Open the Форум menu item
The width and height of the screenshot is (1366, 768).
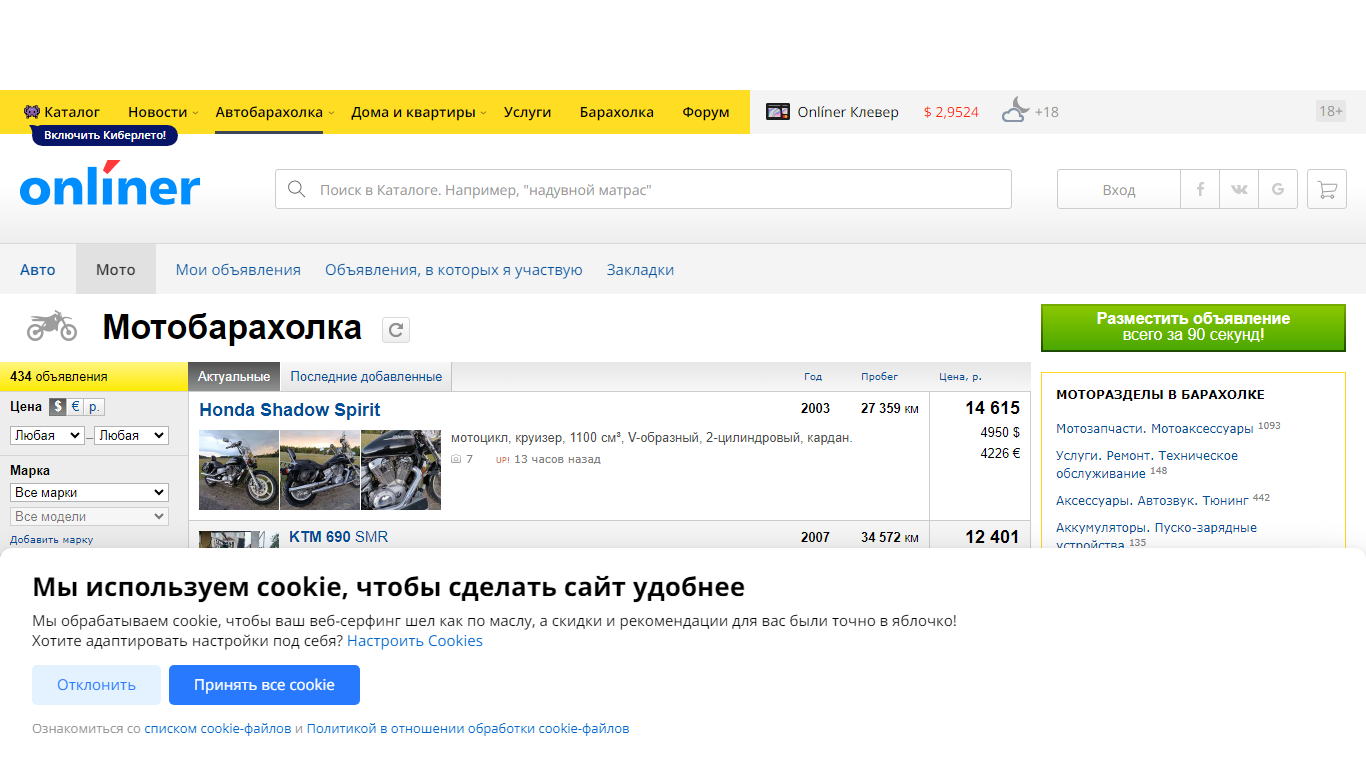(x=706, y=112)
